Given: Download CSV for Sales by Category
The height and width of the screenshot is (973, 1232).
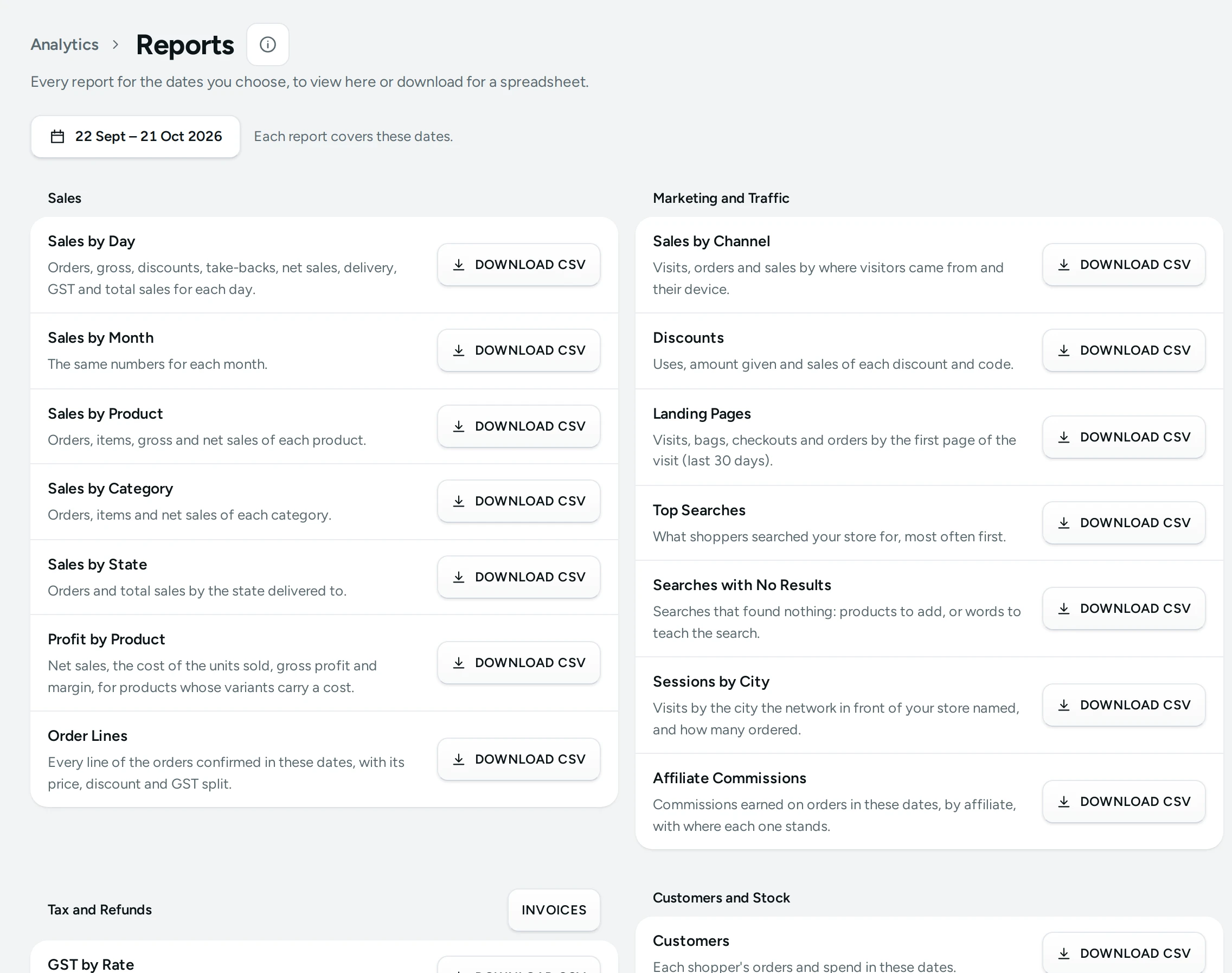Looking at the screenshot, I should click(x=519, y=501).
